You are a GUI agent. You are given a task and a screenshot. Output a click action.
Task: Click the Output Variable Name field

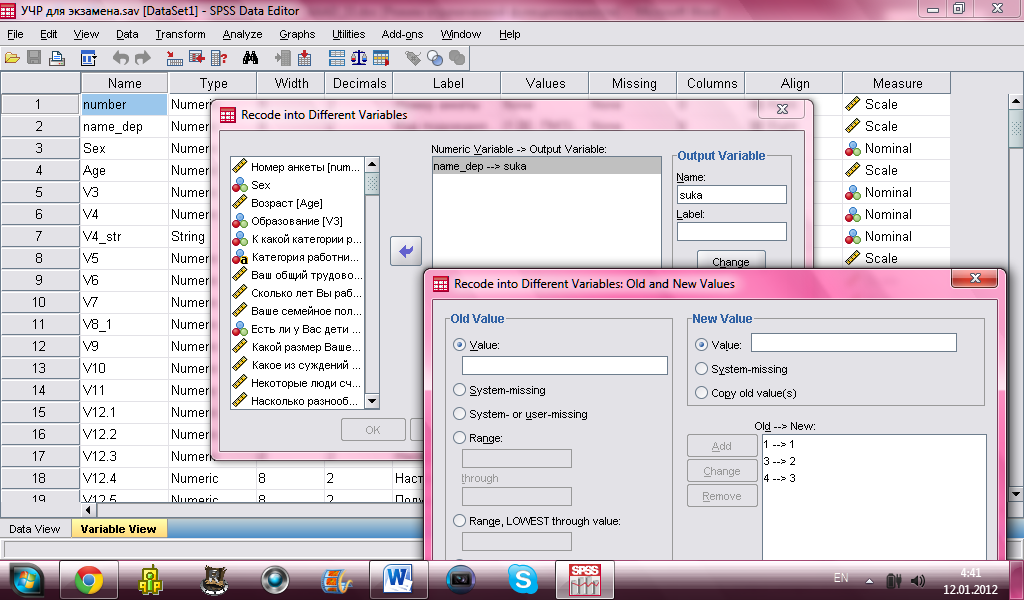click(731, 195)
